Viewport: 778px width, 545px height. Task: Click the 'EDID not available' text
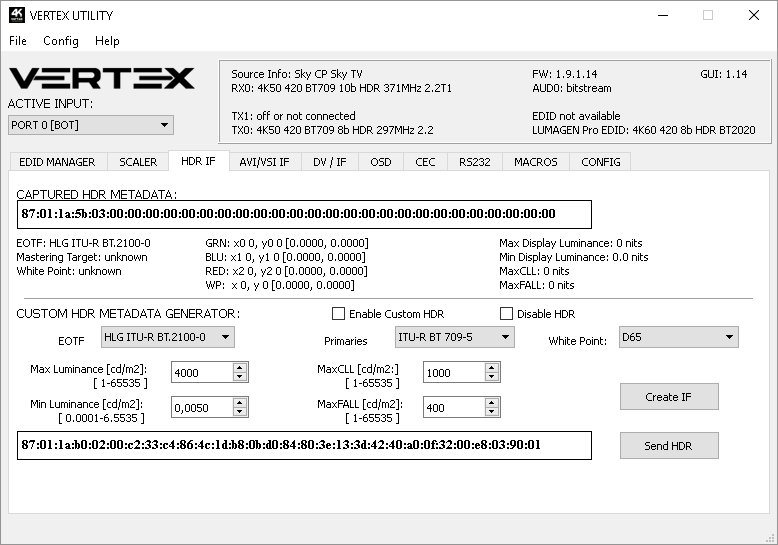click(576, 116)
